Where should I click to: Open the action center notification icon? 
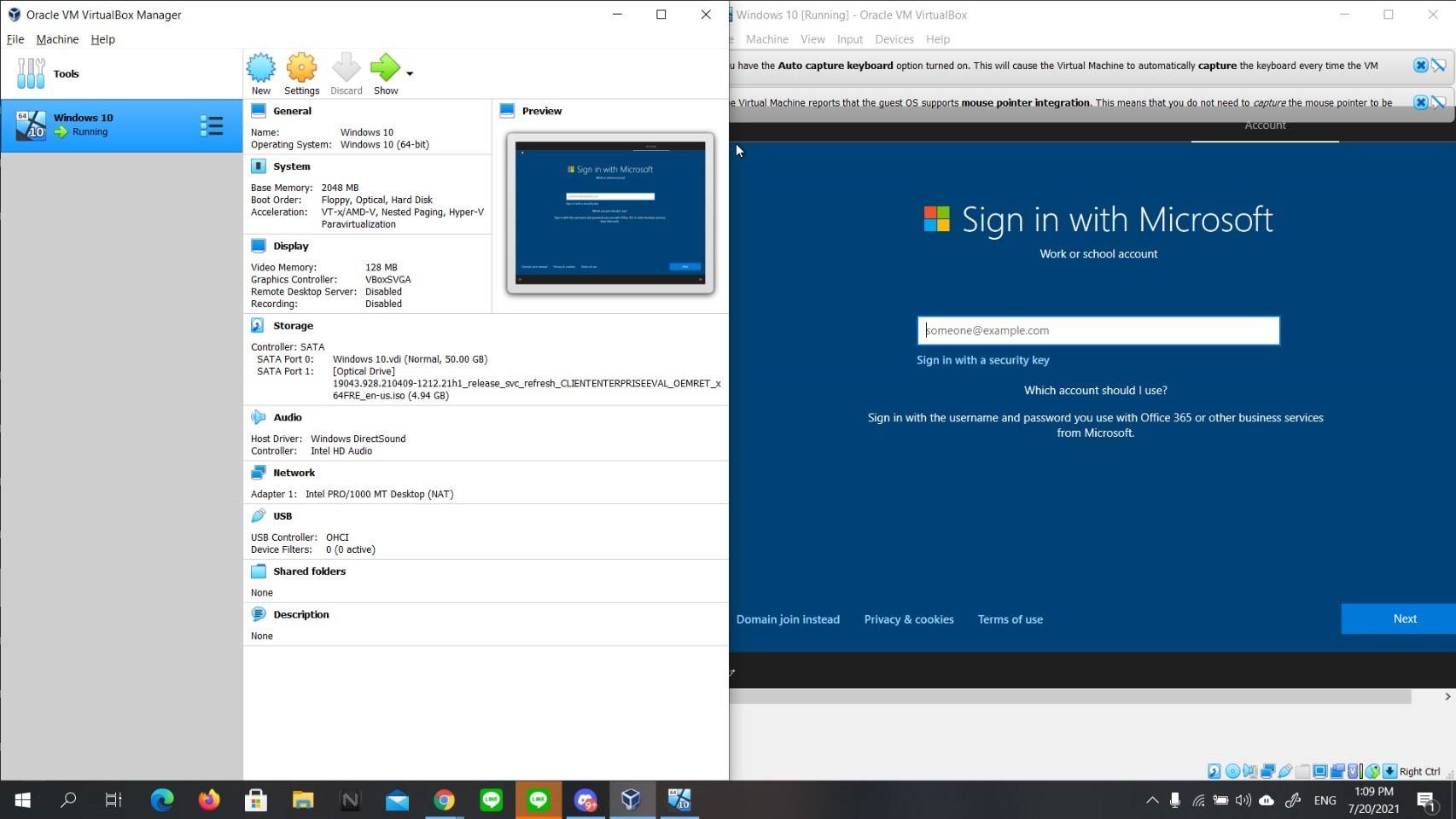(x=1426, y=800)
